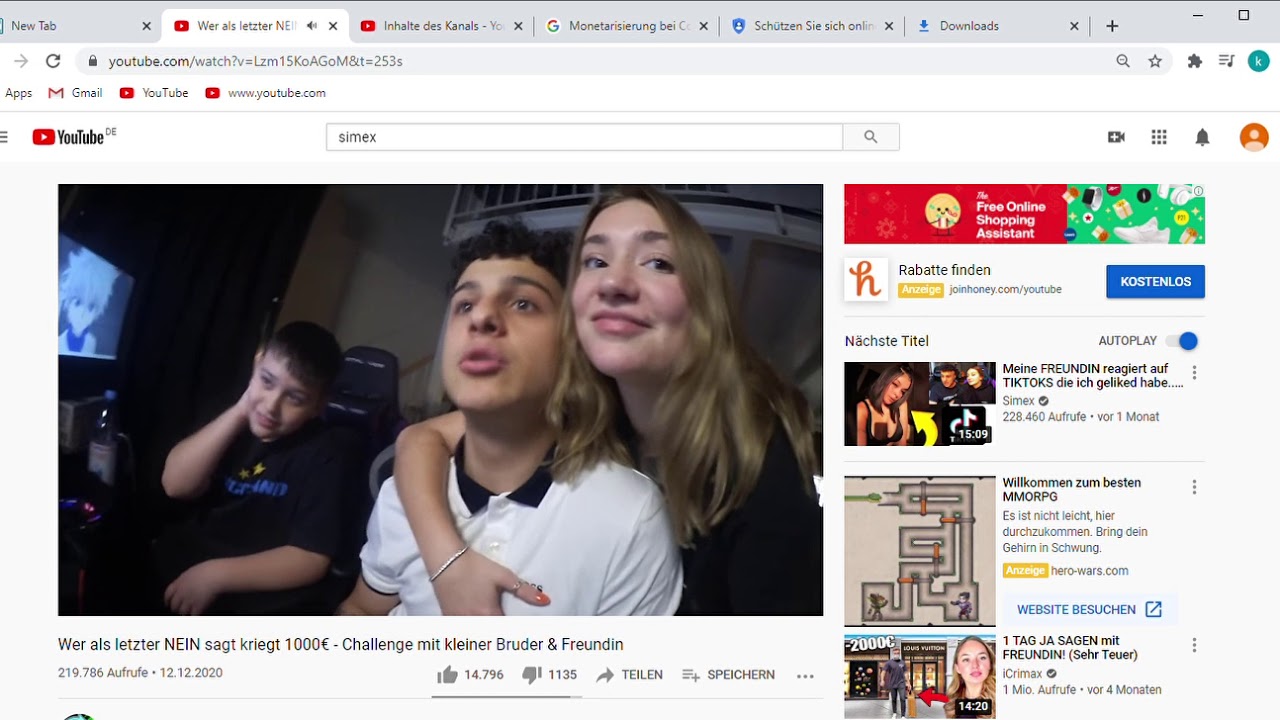This screenshot has height=720, width=1280.
Task: Open the notifications bell
Action: pos(1202,137)
